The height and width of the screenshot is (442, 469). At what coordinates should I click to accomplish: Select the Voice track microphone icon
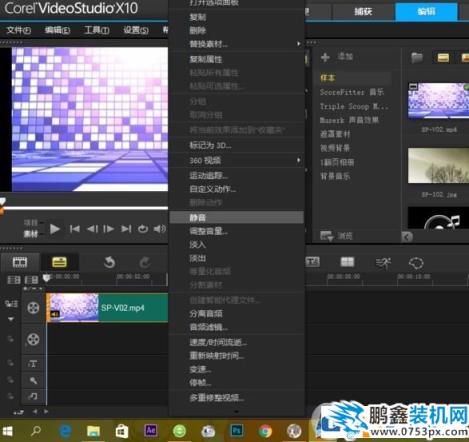[33, 380]
